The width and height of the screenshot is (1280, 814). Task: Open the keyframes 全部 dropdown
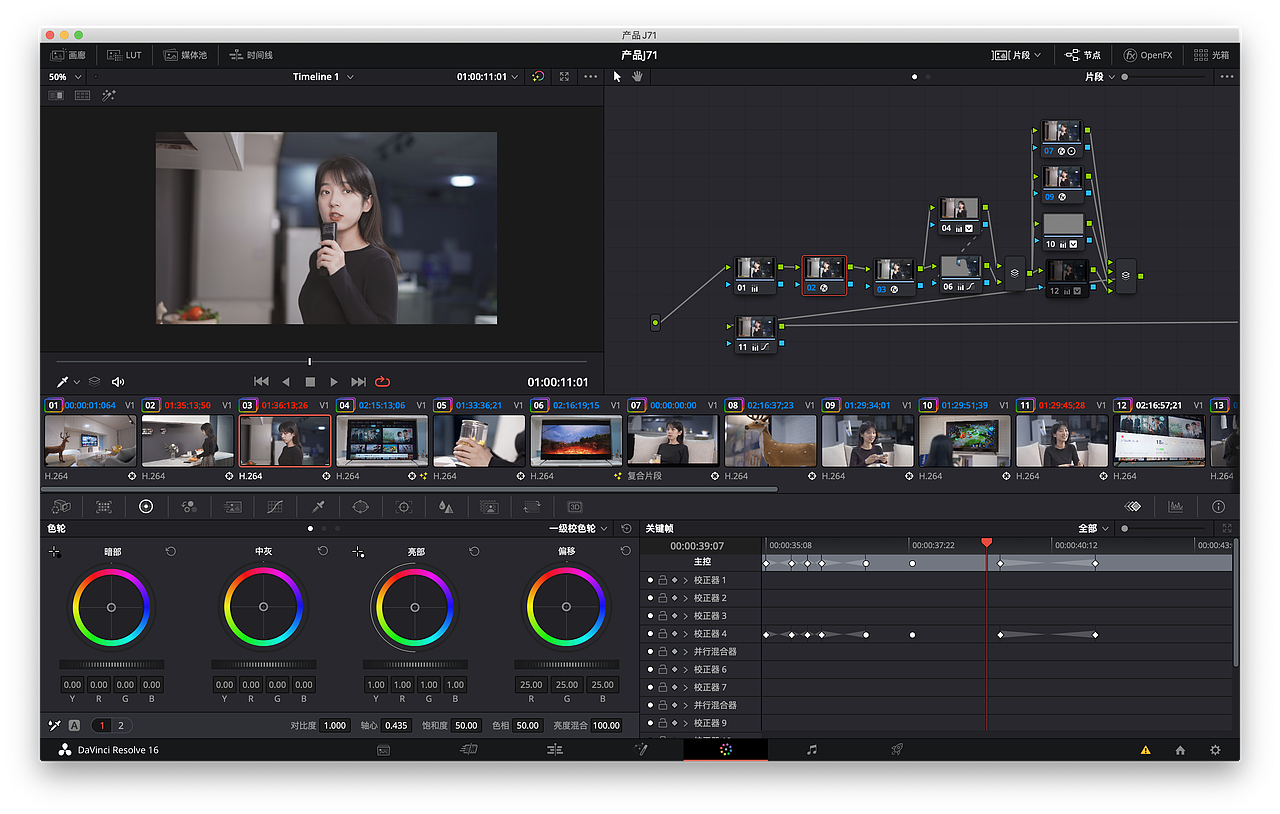1093,528
